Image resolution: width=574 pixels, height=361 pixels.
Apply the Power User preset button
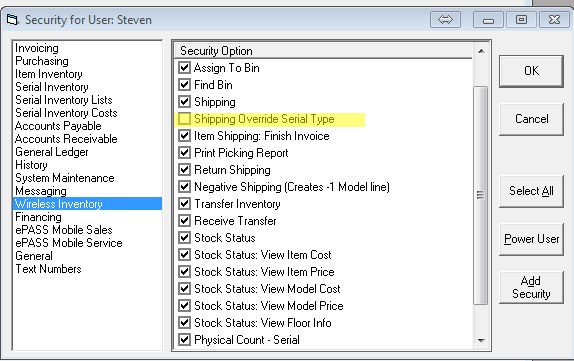click(531, 239)
